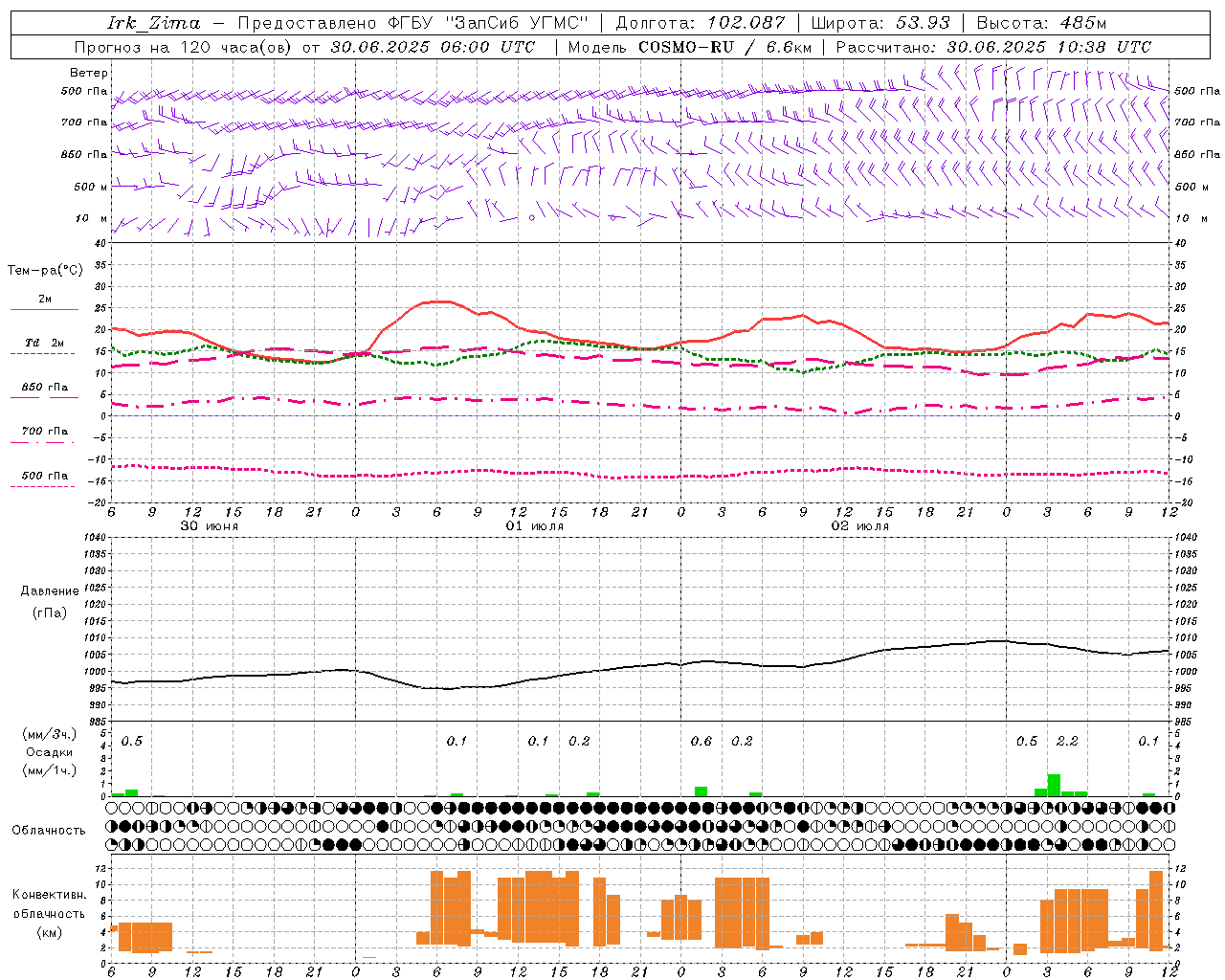Screen dimensions: 1225x980
Task: Click the 850 гПа temperature legend line sample
Action: click(x=44, y=397)
